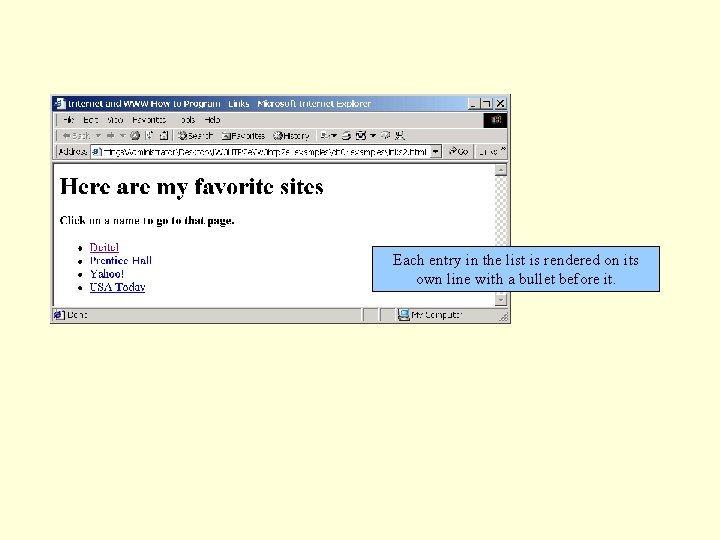This screenshot has height=540, width=720.
Task: Click the Back navigation button
Action: (x=76, y=135)
